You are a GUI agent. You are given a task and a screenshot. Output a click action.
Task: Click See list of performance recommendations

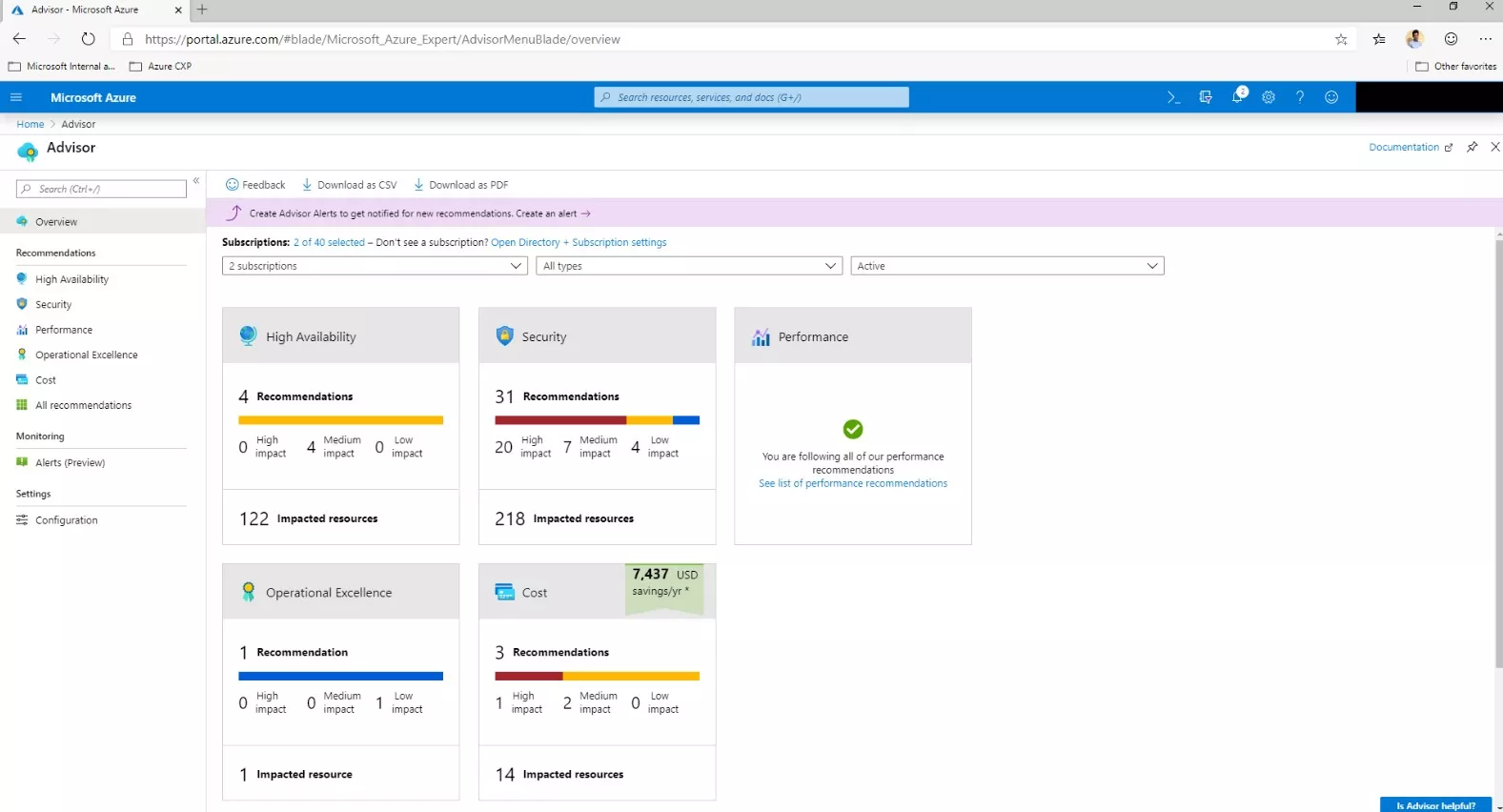pos(853,484)
